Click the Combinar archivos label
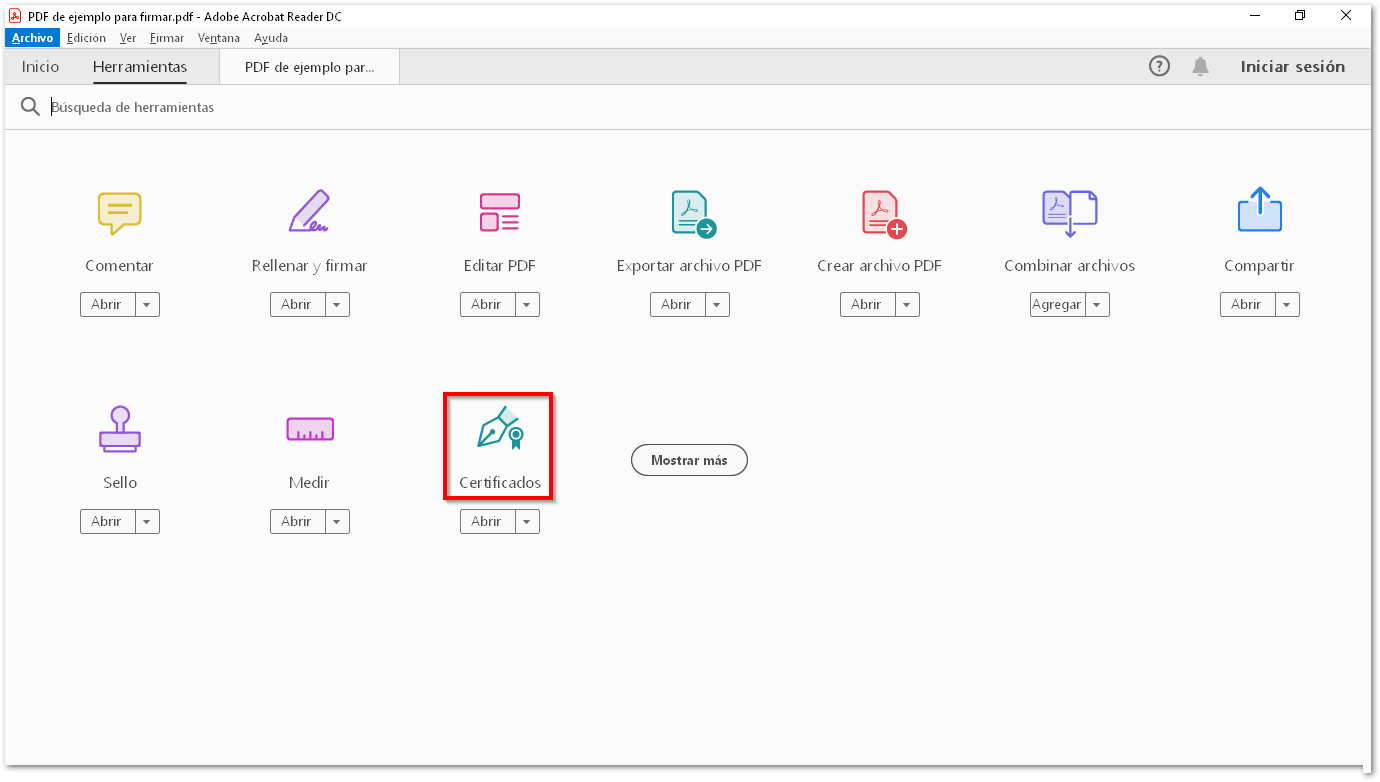 pyautogui.click(x=1069, y=266)
